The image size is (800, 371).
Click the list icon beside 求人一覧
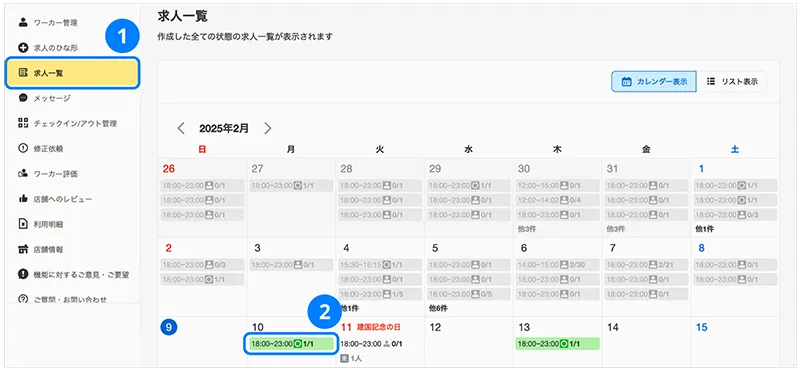[22, 73]
